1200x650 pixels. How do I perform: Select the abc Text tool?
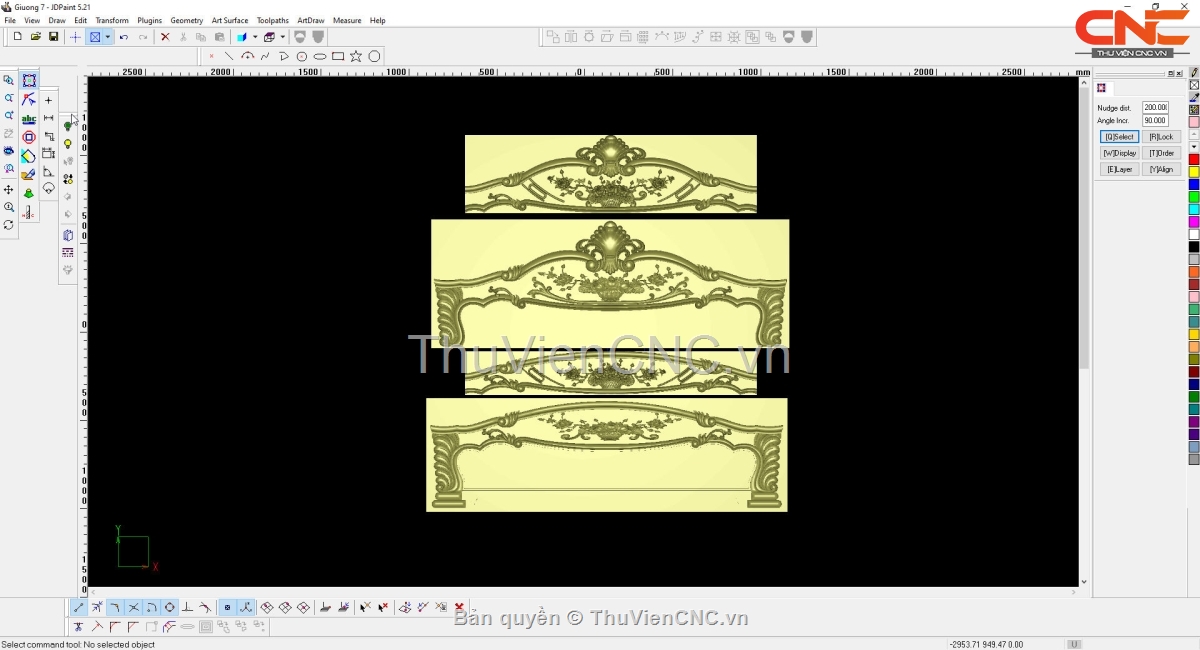pyautogui.click(x=29, y=119)
